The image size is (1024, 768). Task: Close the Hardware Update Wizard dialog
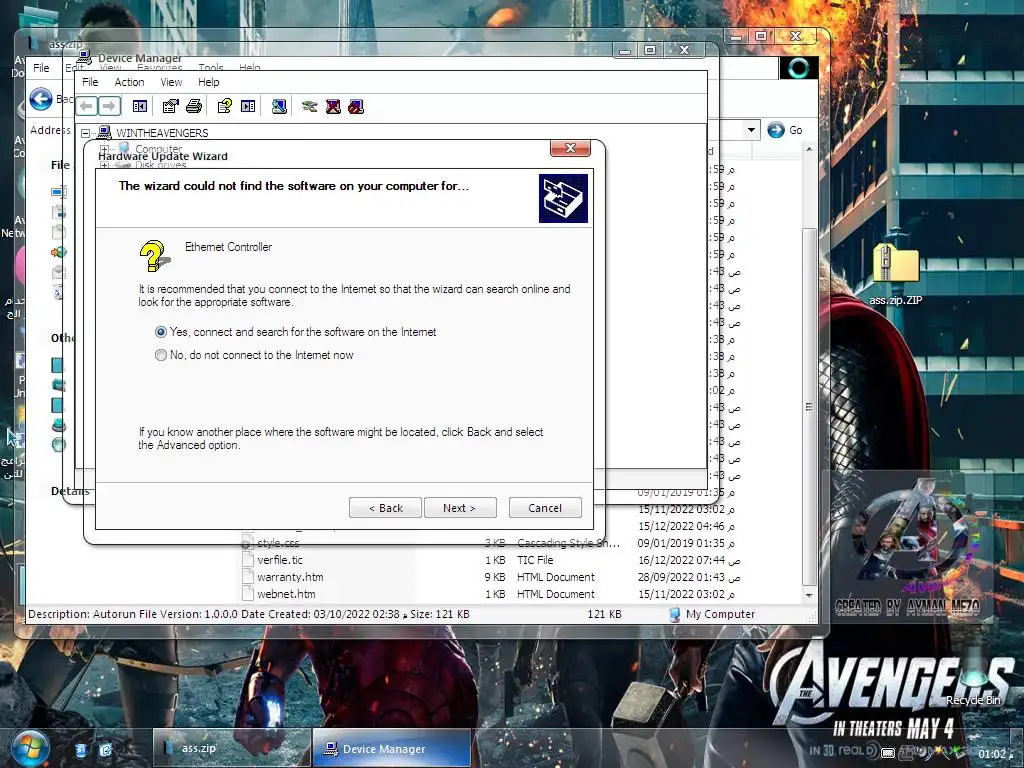point(570,148)
